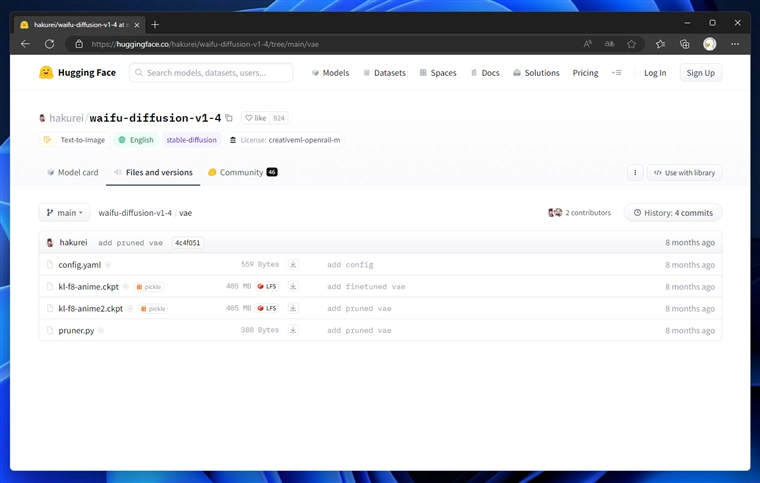Open the Models menu item
This screenshot has width=760, height=483.
(x=330, y=73)
